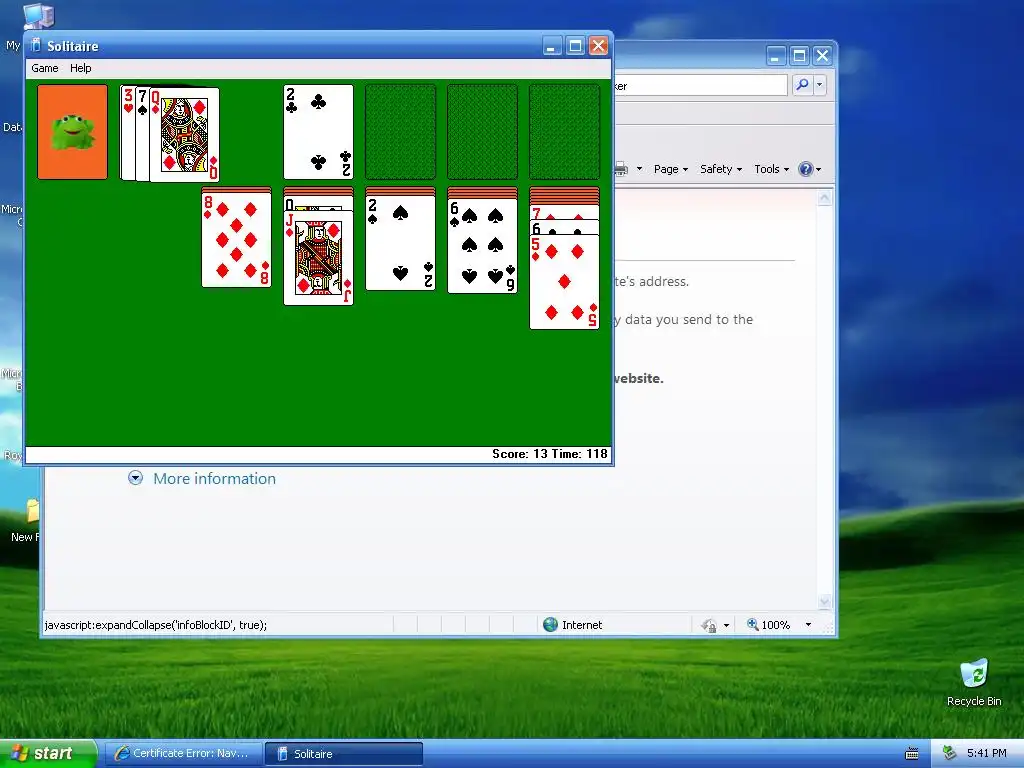Click the system tray notification icon

click(x=950, y=753)
